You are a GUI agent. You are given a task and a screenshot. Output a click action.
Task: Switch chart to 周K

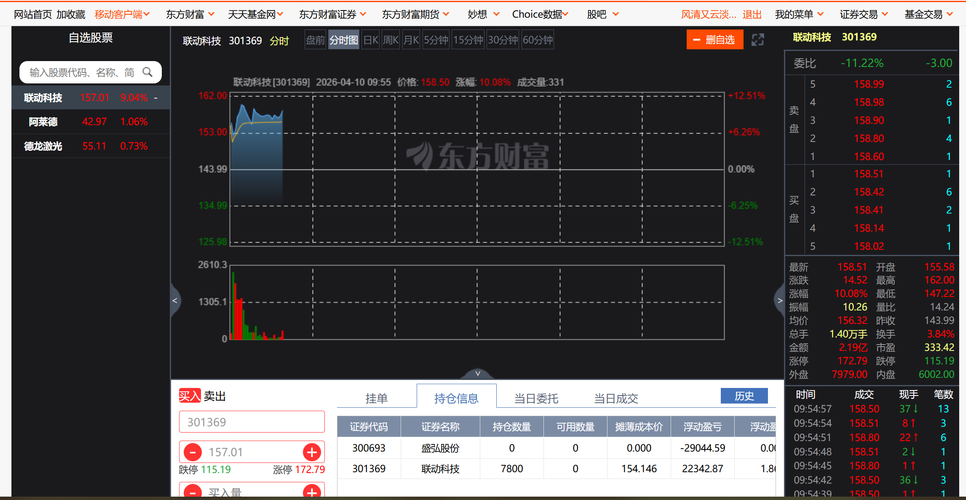(x=391, y=41)
